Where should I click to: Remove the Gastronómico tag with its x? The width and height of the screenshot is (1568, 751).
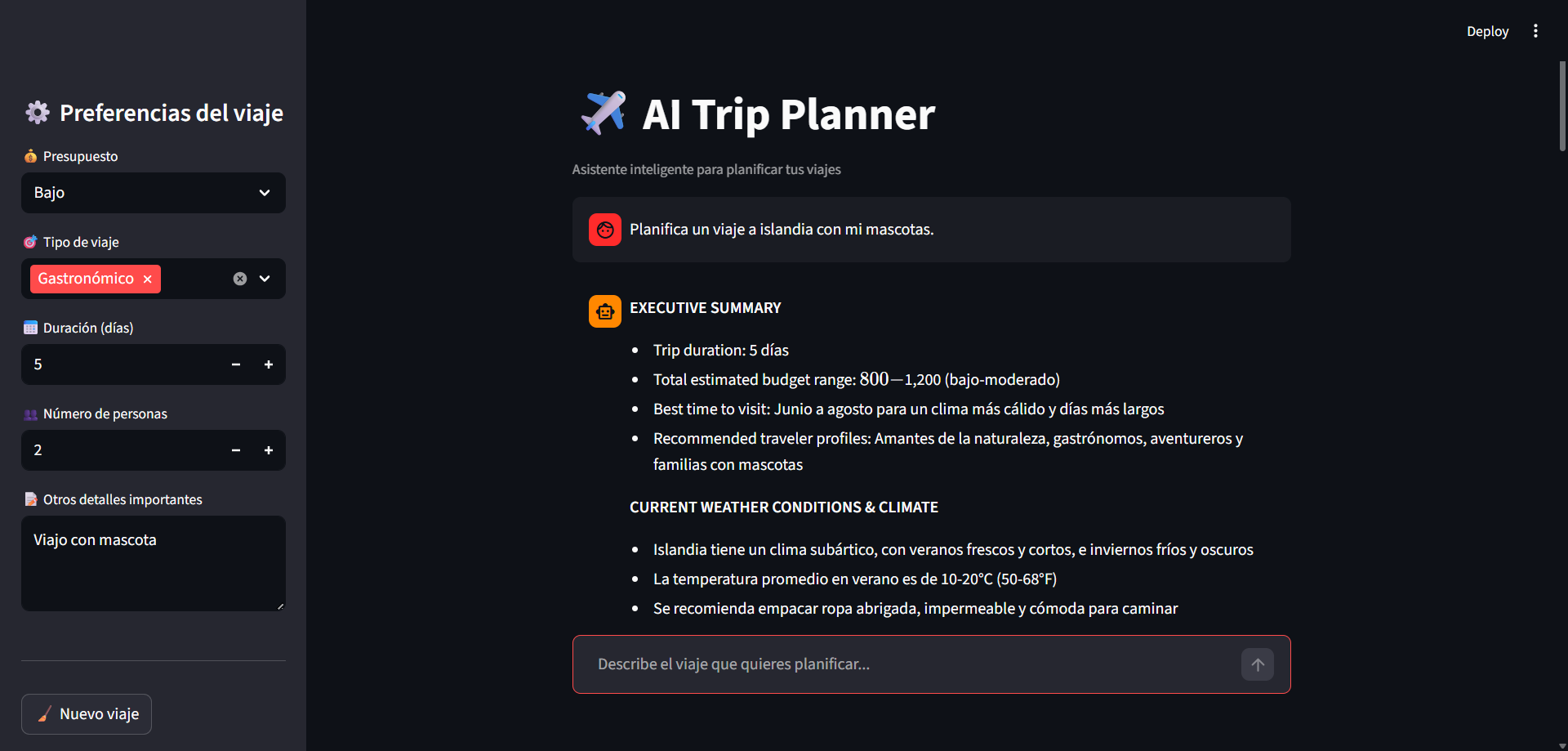point(147,279)
